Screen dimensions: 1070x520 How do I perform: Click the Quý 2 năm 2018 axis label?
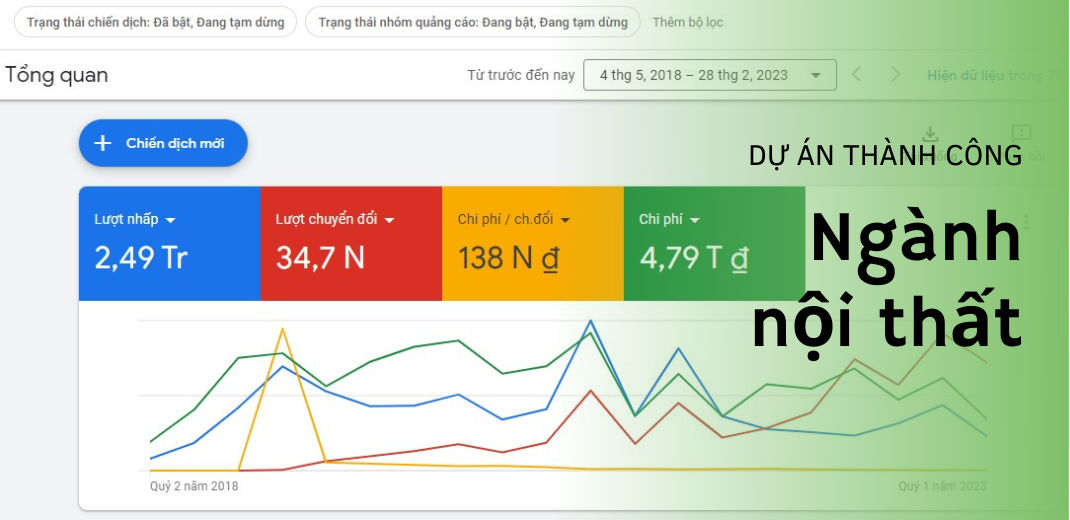pyautogui.click(x=194, y=486)
